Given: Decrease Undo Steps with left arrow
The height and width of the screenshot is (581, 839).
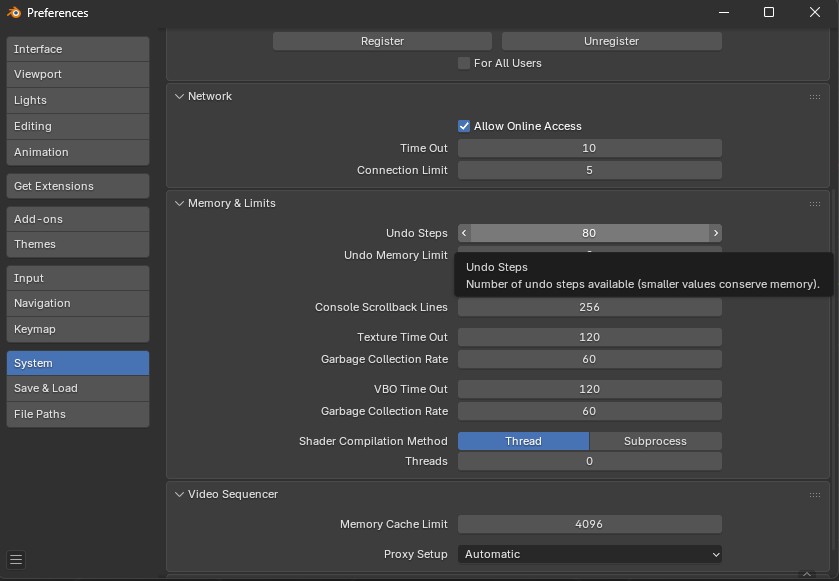Looking at the screenshot, I should [464, 233].
